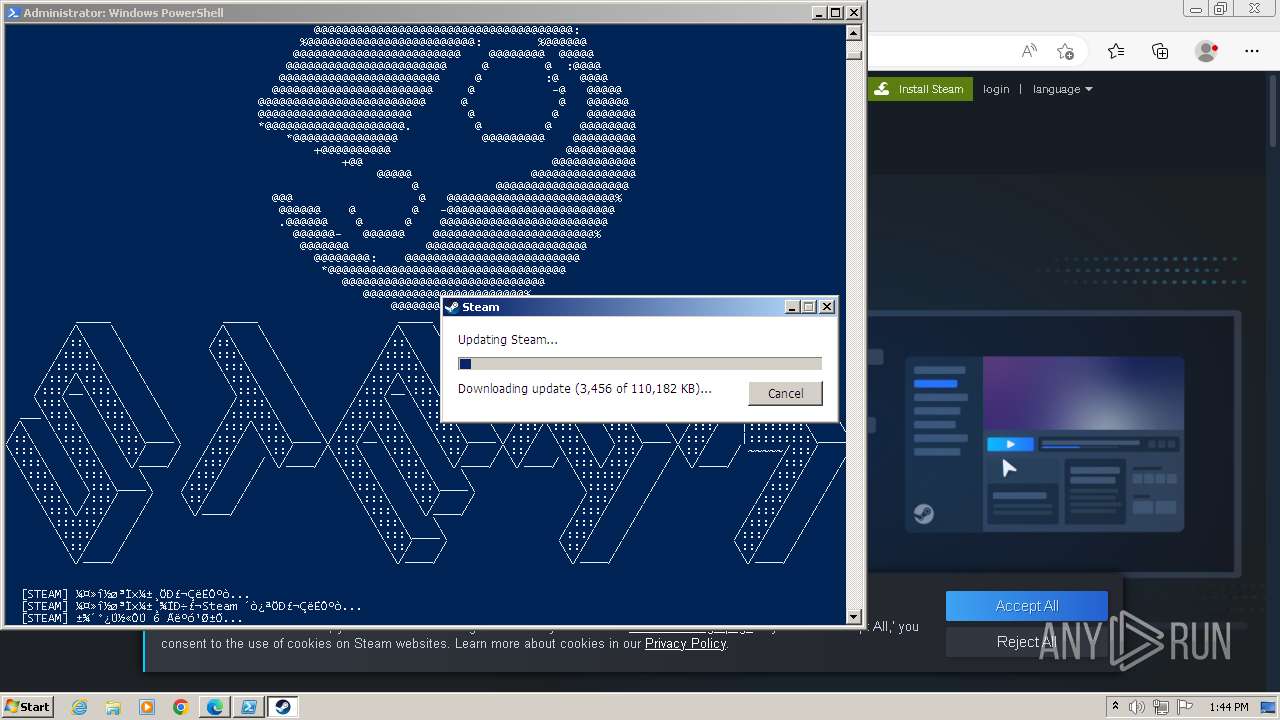Open Edge Collections
Screen dimensions: 1280x720
1160,51
